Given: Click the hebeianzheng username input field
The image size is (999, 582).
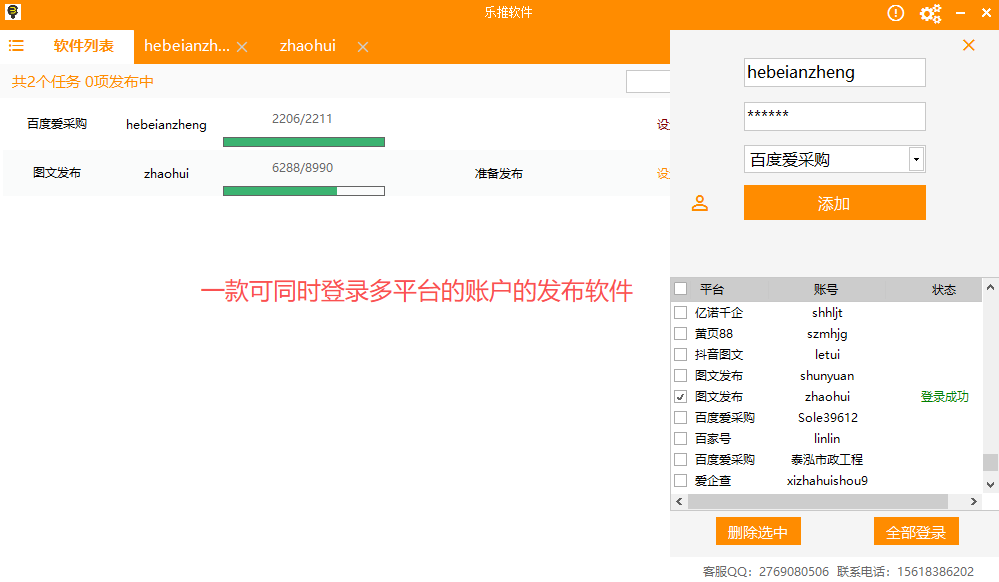Looking at the screenshot, I should 834,72.
